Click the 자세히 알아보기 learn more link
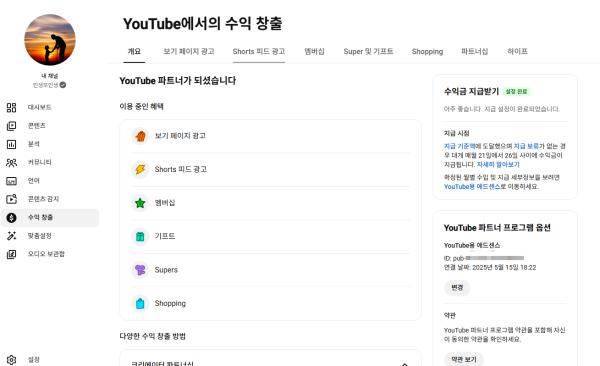The width and height of the screenshot is (600, 366). [x=498, y=165]
